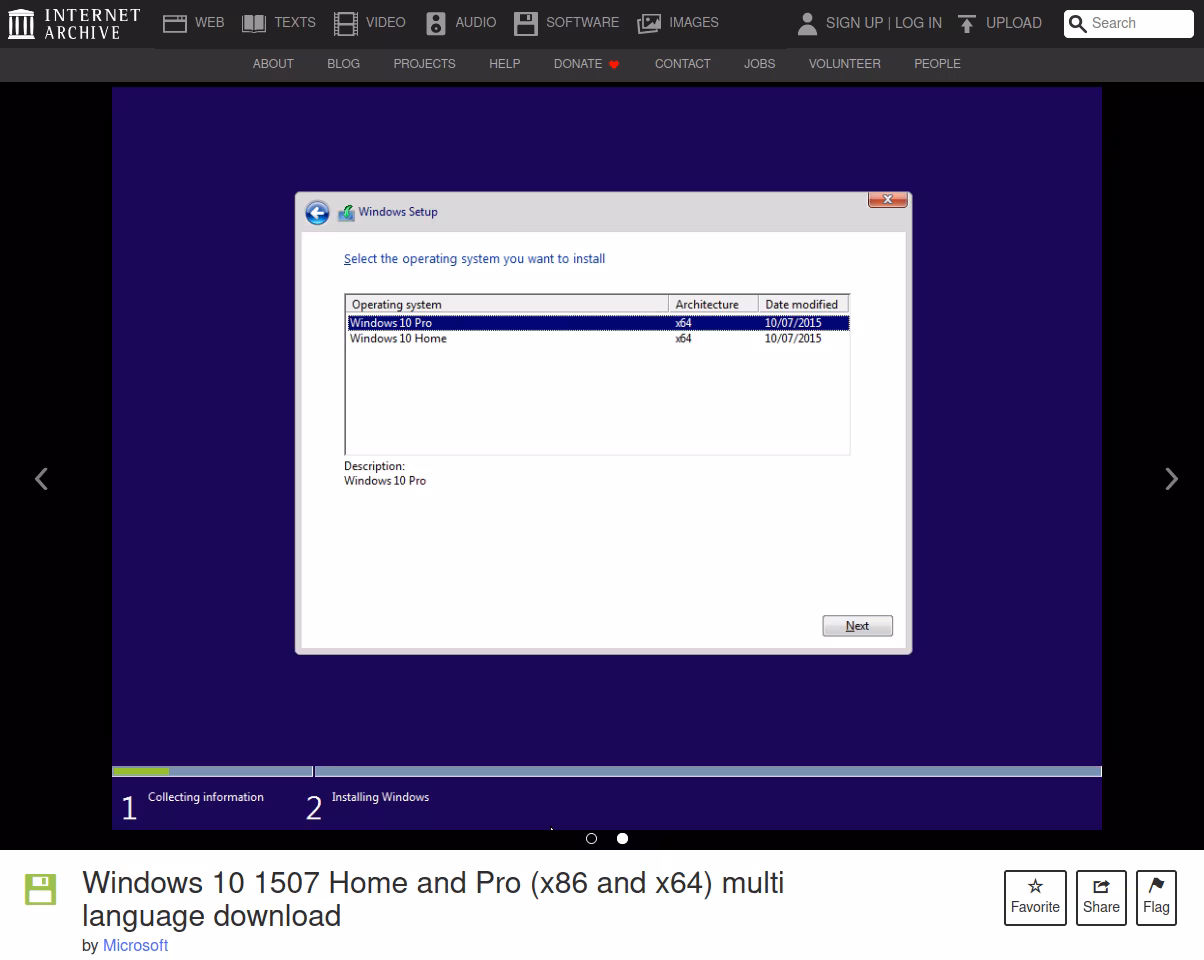Click the Windows Setup screenshot image

(x=607, y=458)
